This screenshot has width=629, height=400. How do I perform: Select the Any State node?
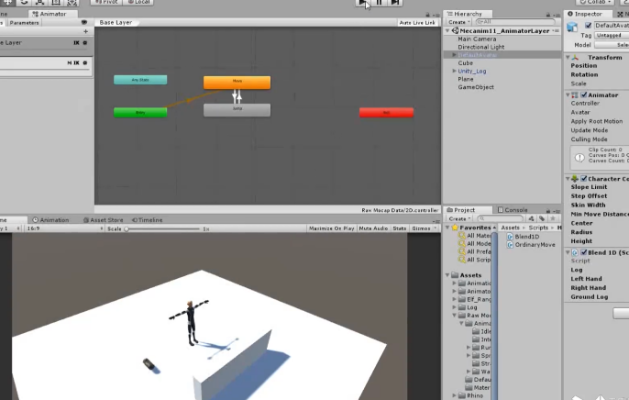click(x=140, y=80)
